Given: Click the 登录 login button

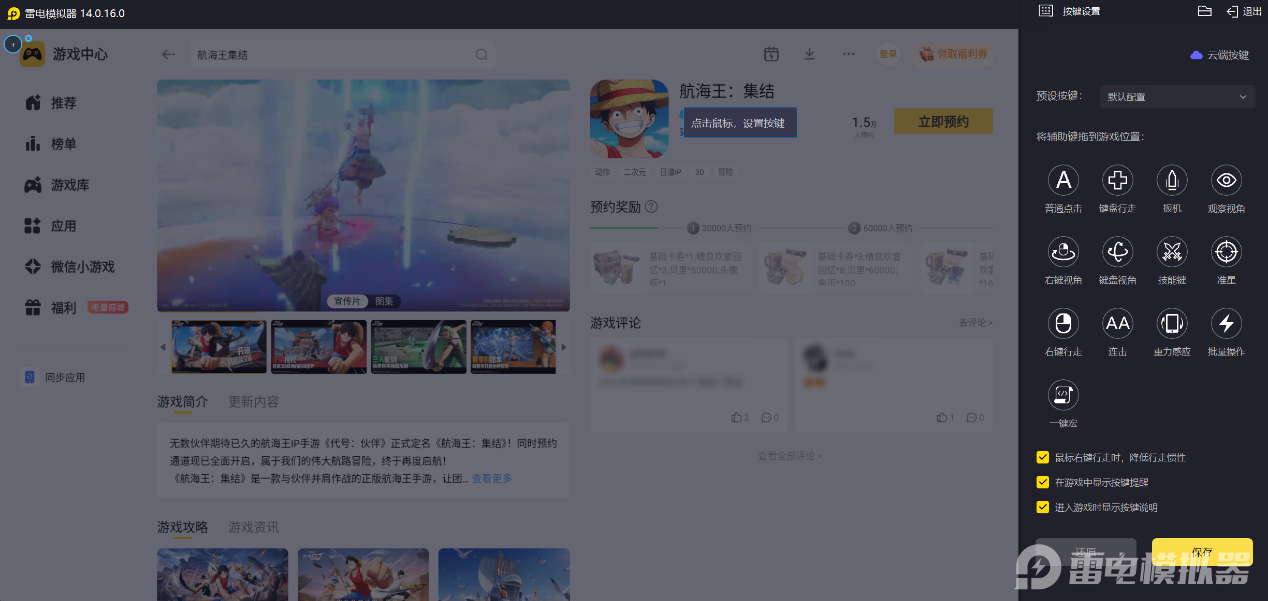Looking at the screenshot, I should pos(888,54).
